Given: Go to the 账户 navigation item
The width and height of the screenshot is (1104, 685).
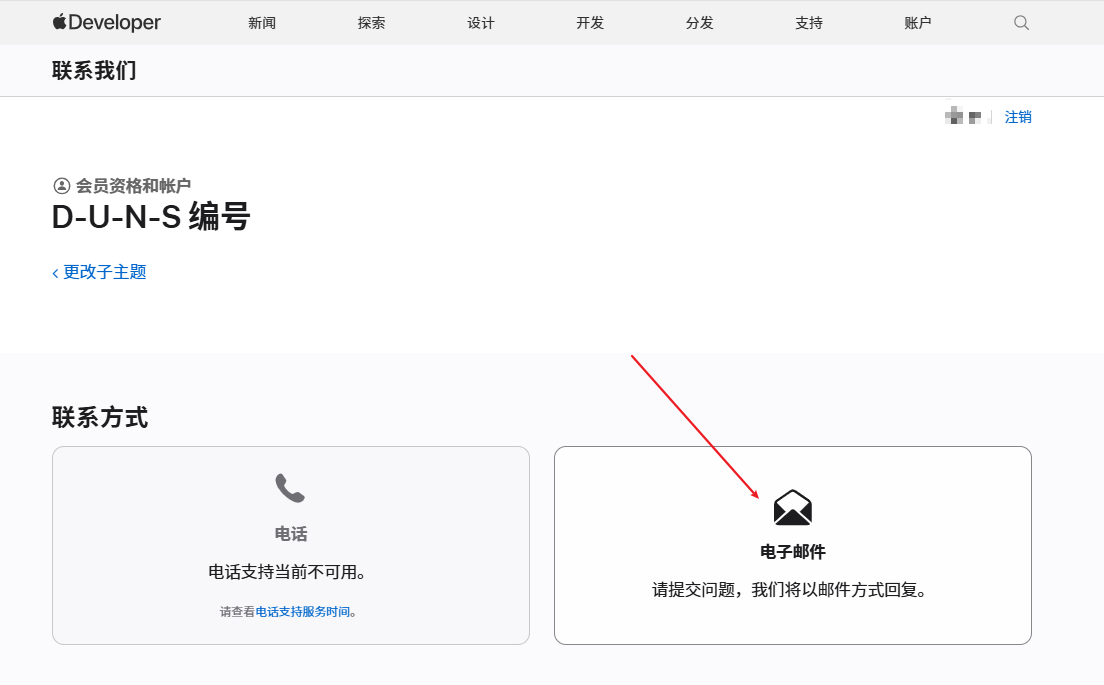Looking at the screenshot, I should (x=917, y=22).
